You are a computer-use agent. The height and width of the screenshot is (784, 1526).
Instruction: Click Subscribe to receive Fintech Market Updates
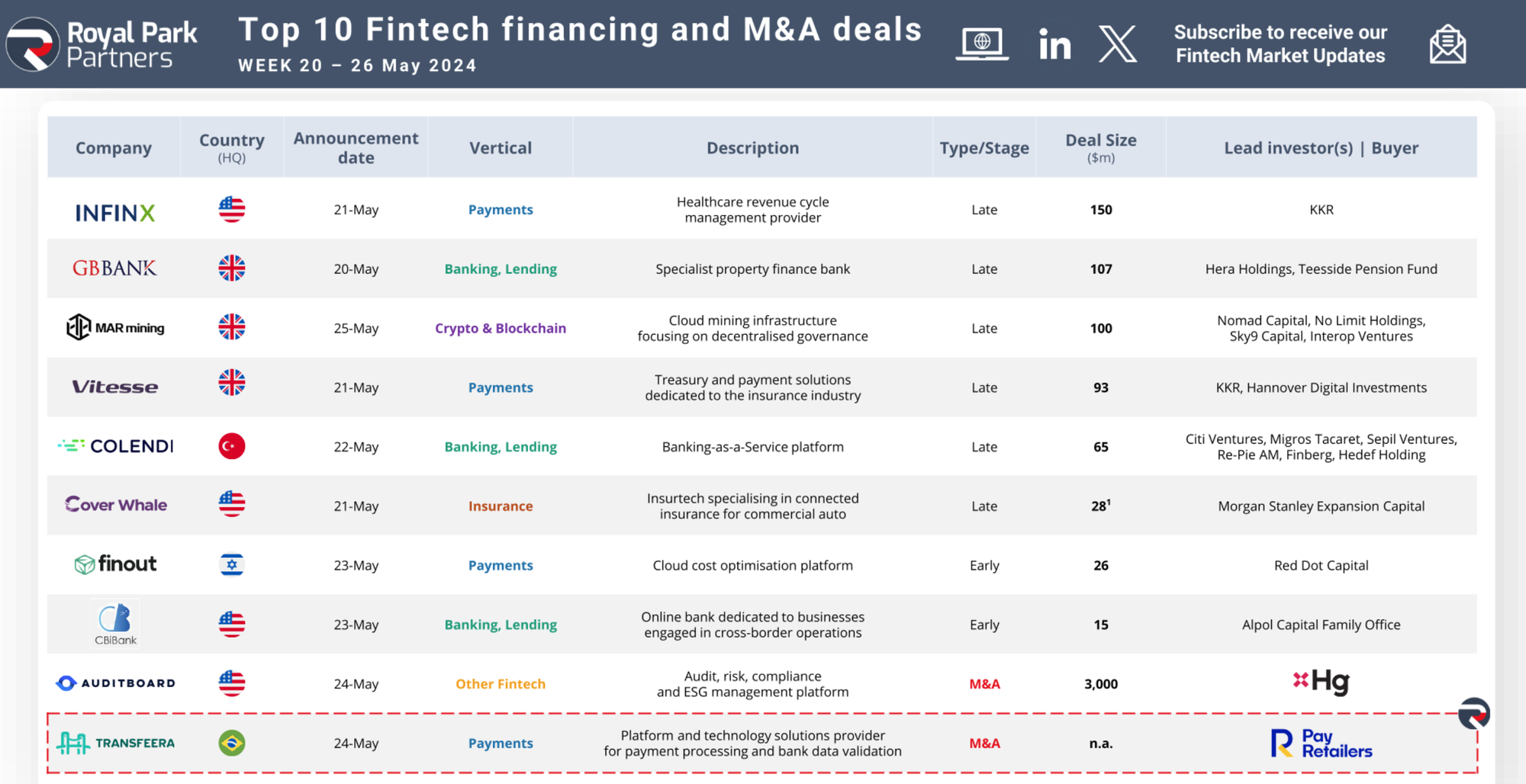coord(1280,44)
